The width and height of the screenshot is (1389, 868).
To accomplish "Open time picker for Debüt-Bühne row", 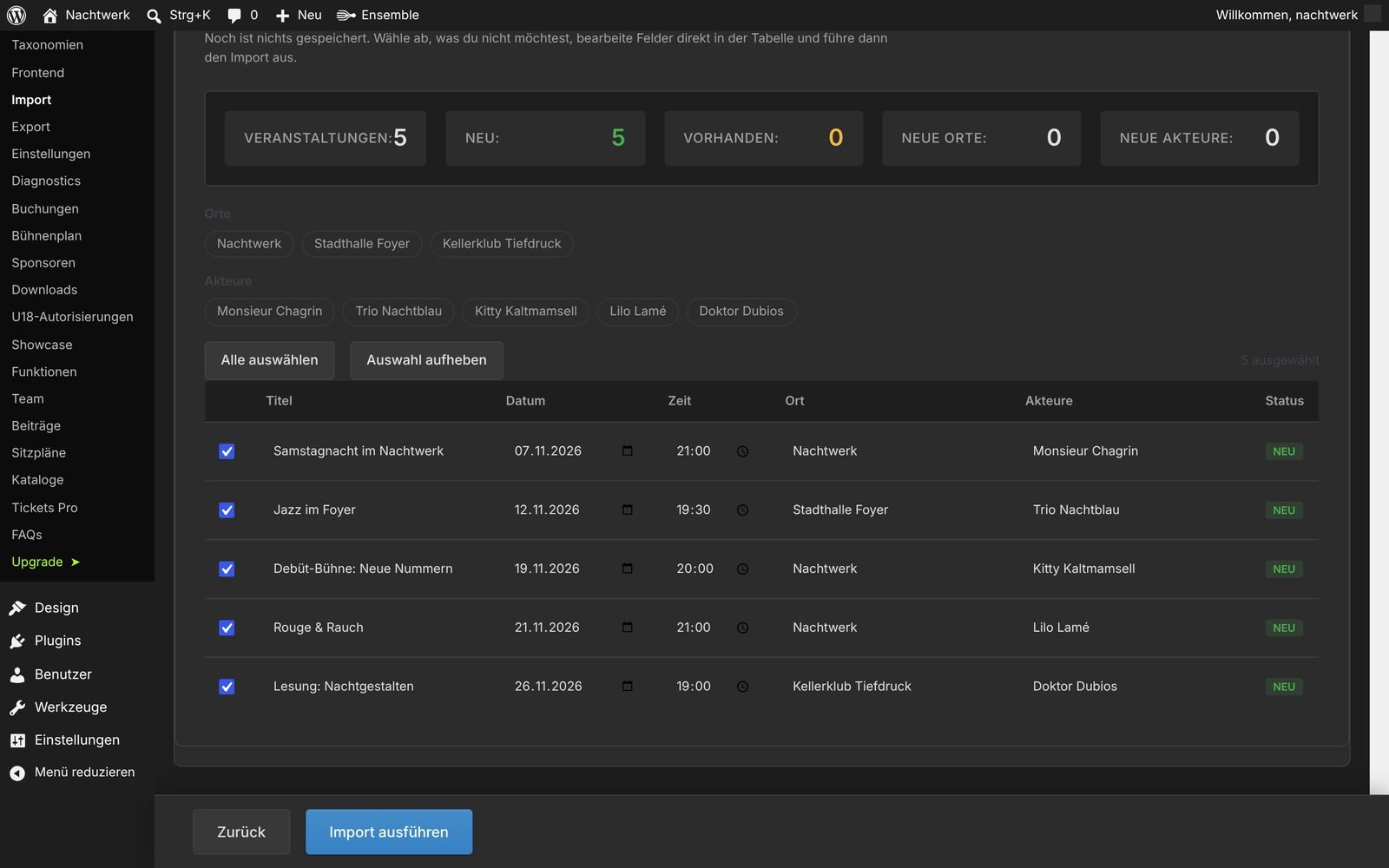I will pyautogui.click(x=742, y=569).
